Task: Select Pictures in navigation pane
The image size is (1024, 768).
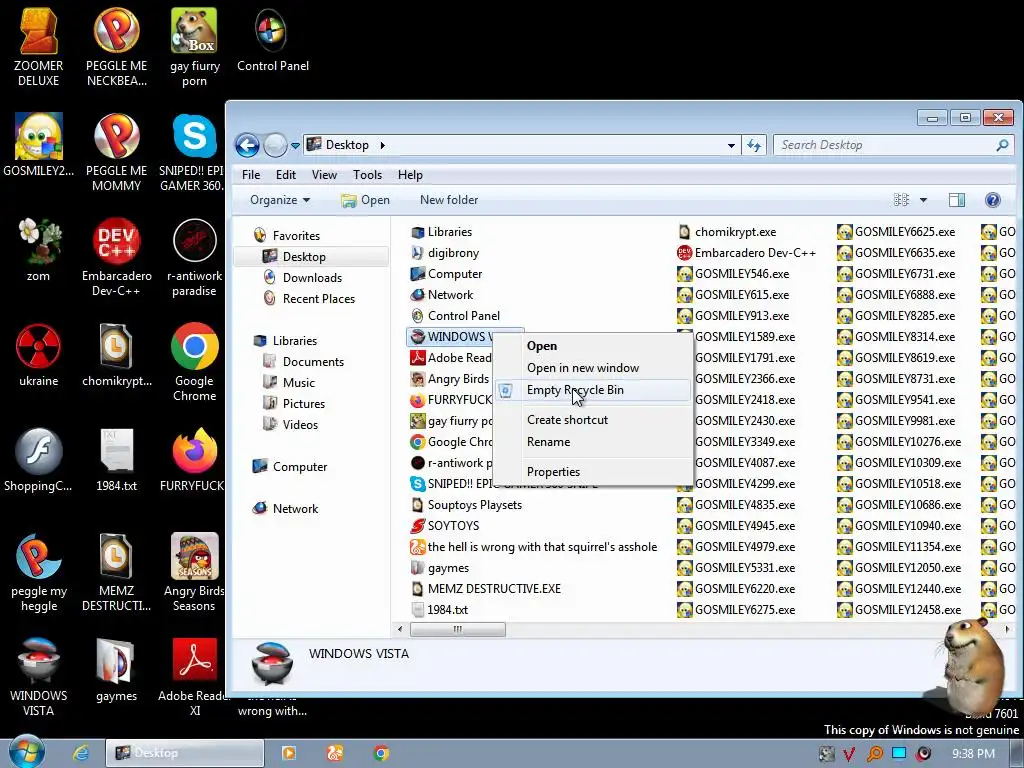Action: (303, 404)
